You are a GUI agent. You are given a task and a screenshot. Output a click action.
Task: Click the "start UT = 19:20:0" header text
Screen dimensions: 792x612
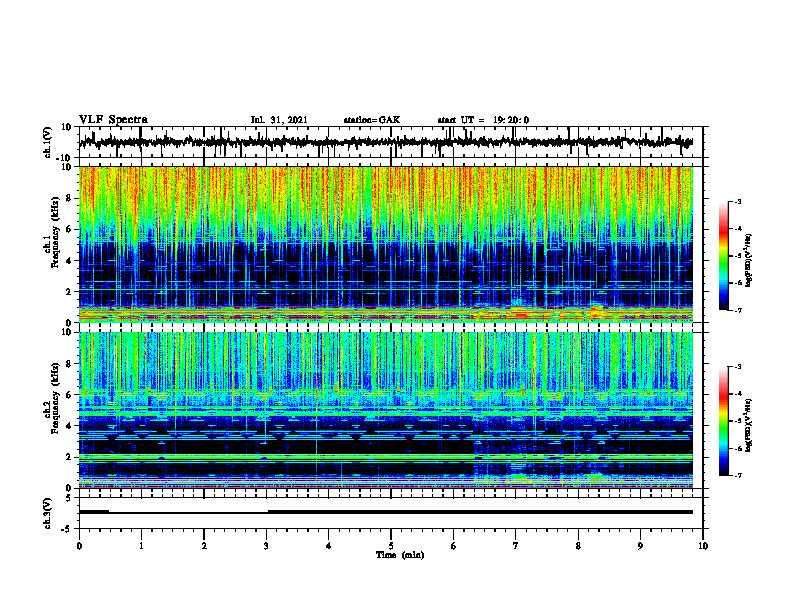483,120
